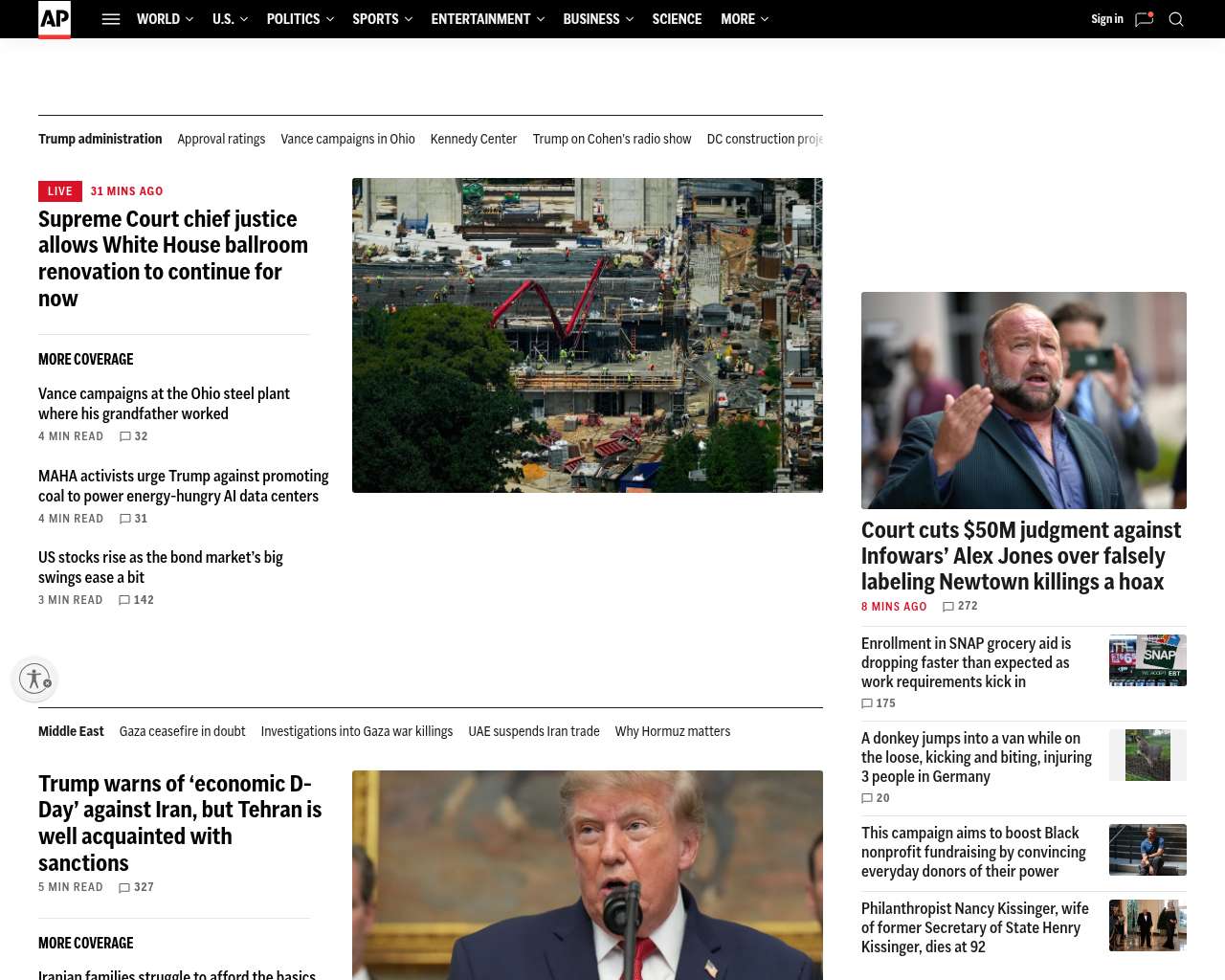This screenshot has height=980, width=1225.
Task: Click the '8 MINS AGO' timestamp
Action: 894,607
